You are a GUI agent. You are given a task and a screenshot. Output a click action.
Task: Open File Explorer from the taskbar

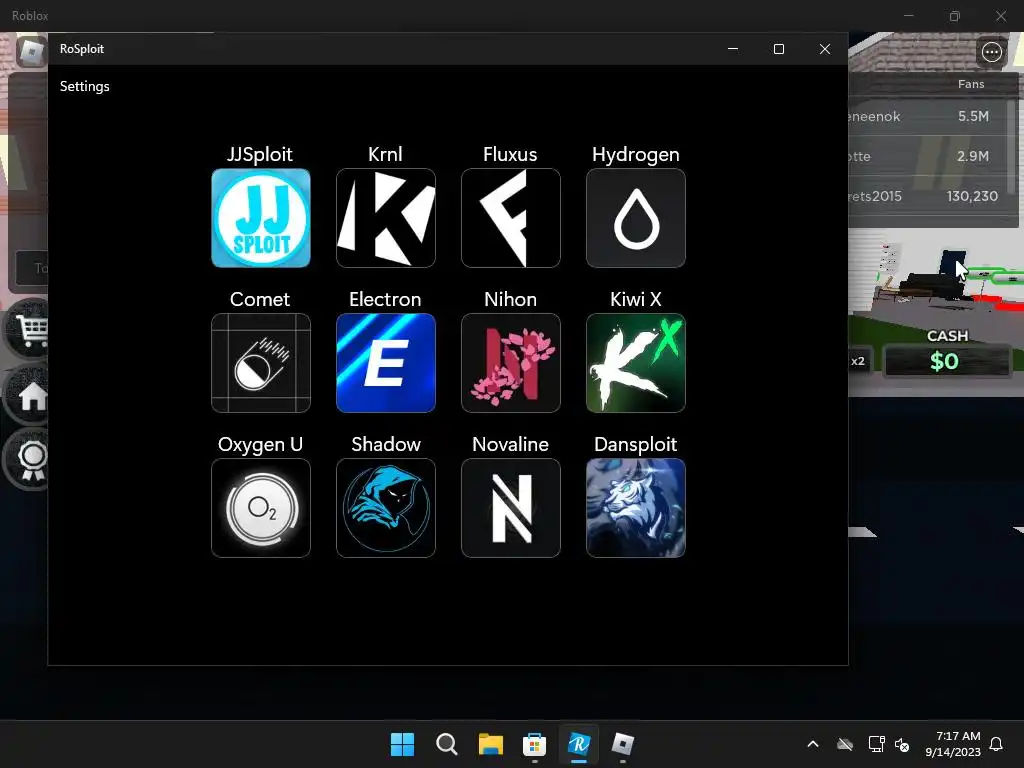click(x=490, y=744)
